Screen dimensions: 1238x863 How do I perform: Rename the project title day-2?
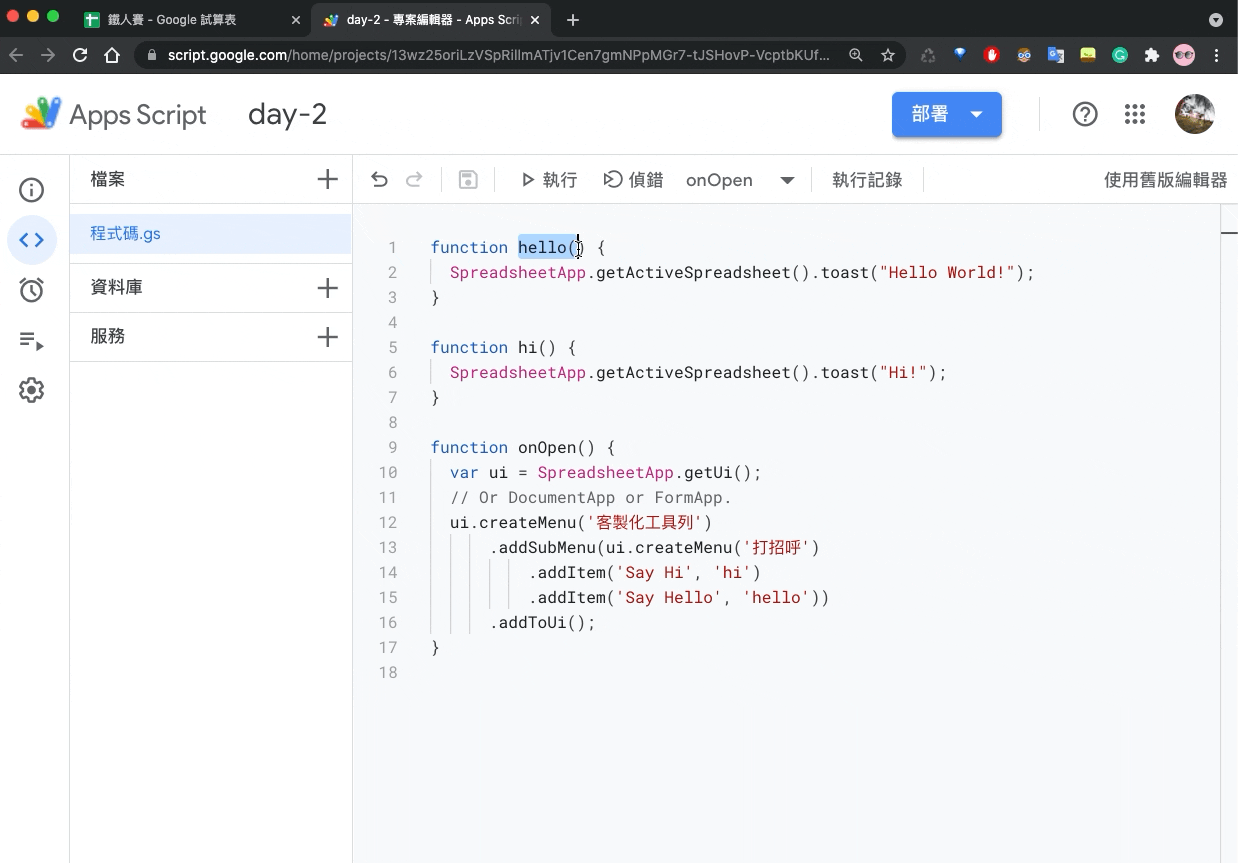click(x=287, y=115)
